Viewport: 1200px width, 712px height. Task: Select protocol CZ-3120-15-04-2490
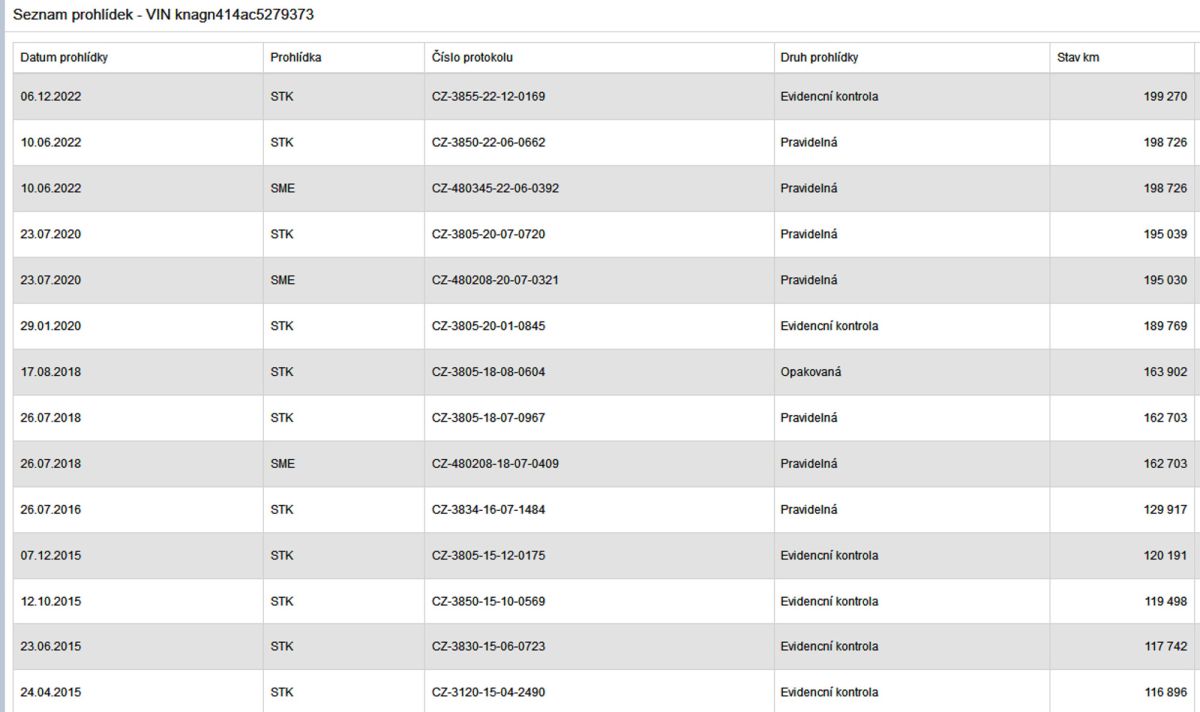(x=488, y=693)
